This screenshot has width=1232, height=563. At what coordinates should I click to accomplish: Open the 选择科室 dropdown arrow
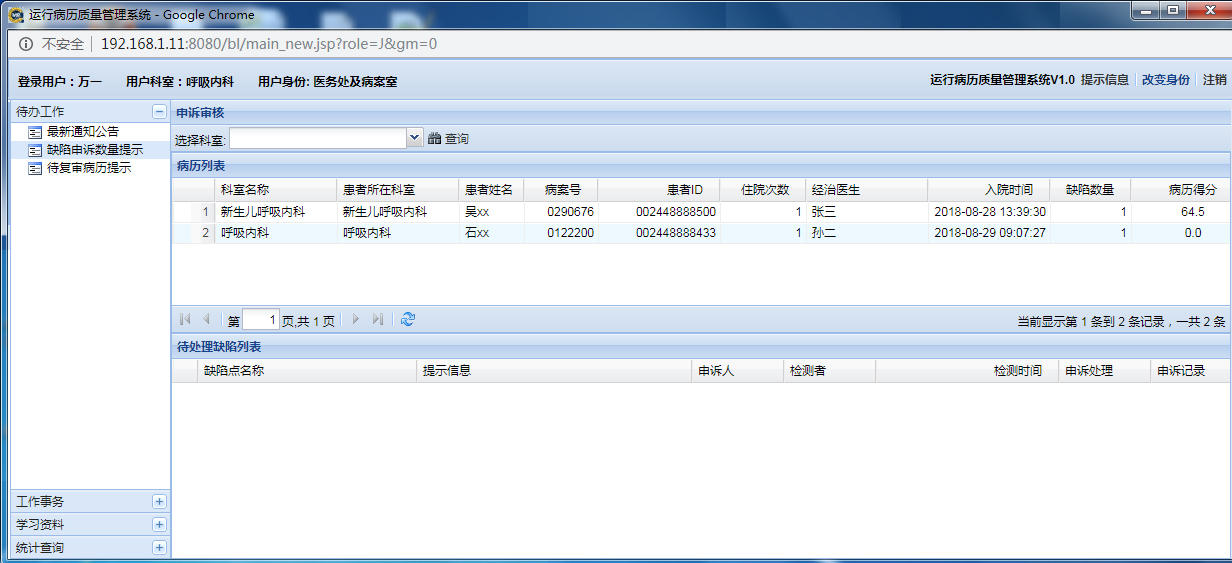click(415, 138)
